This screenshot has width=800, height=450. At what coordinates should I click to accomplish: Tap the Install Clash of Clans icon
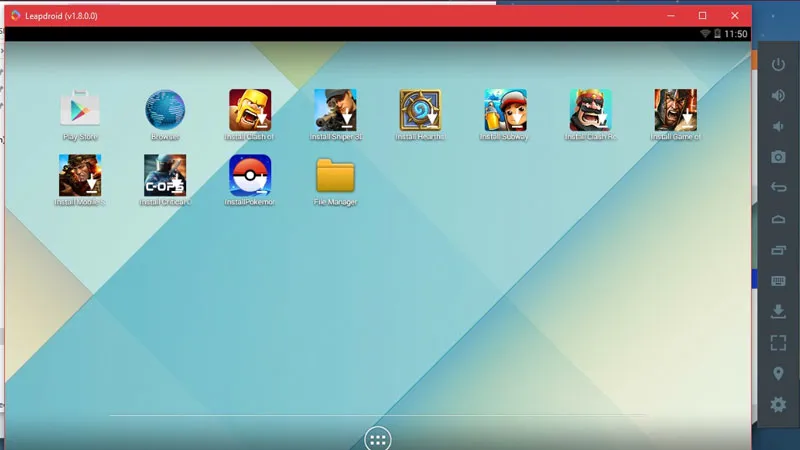[x=250, y=110]
